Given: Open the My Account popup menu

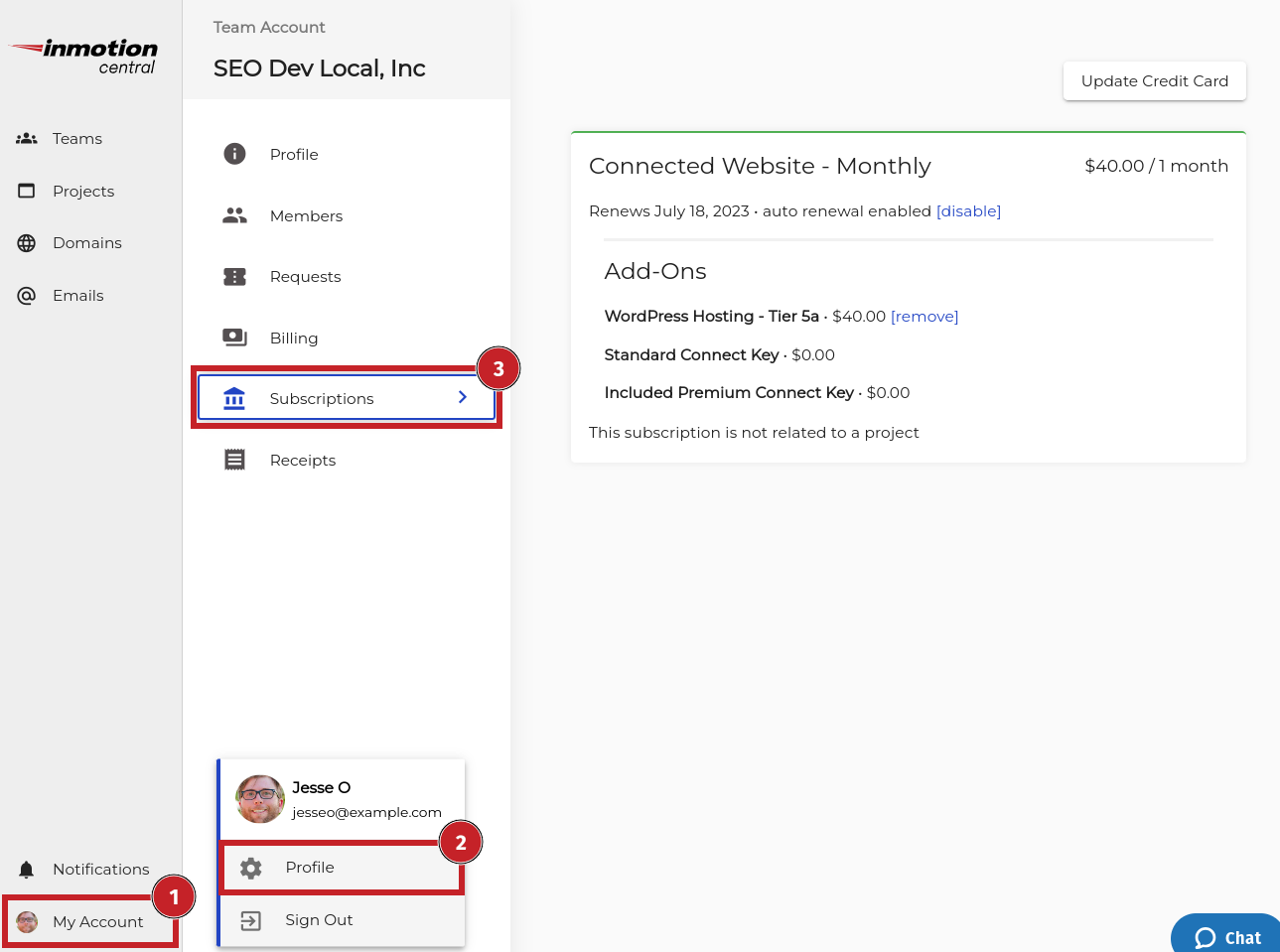Looking at the screenshot, I should 89,922.
